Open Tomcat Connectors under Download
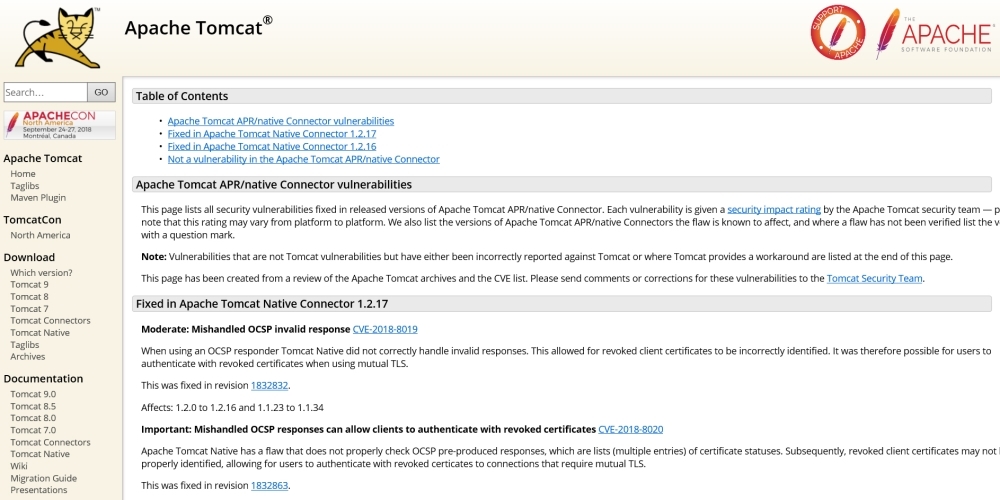This screenshot has width=1000, height=500. click(x=50, y=320)
